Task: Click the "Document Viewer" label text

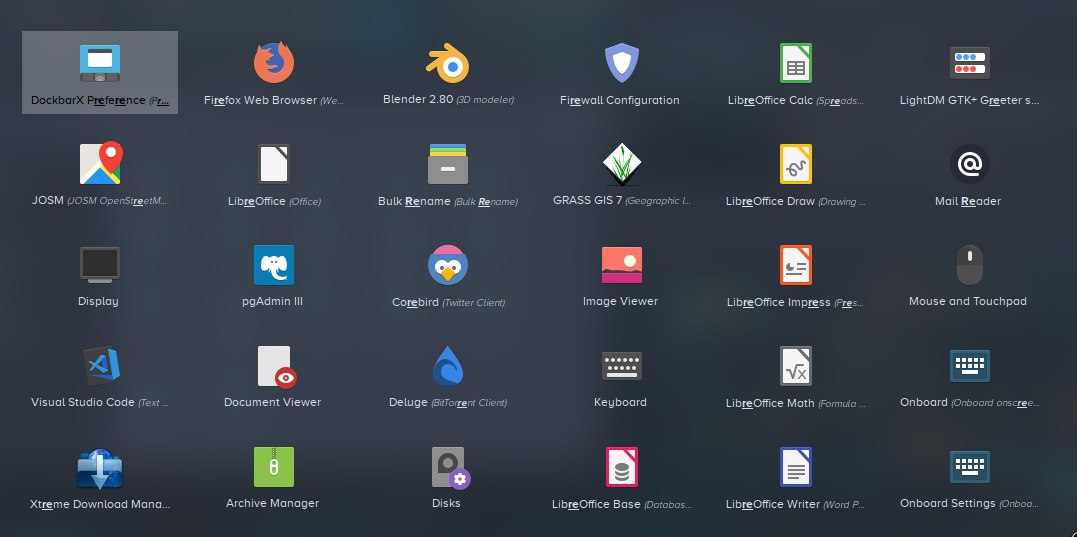Action: (272, 402)
